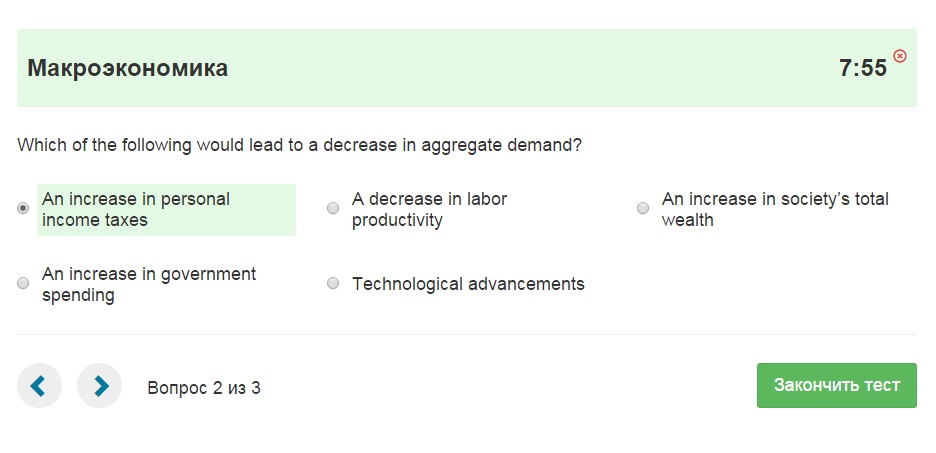
Task: Click the 'Technological advancements' answer label text
Action: [468, 284]
